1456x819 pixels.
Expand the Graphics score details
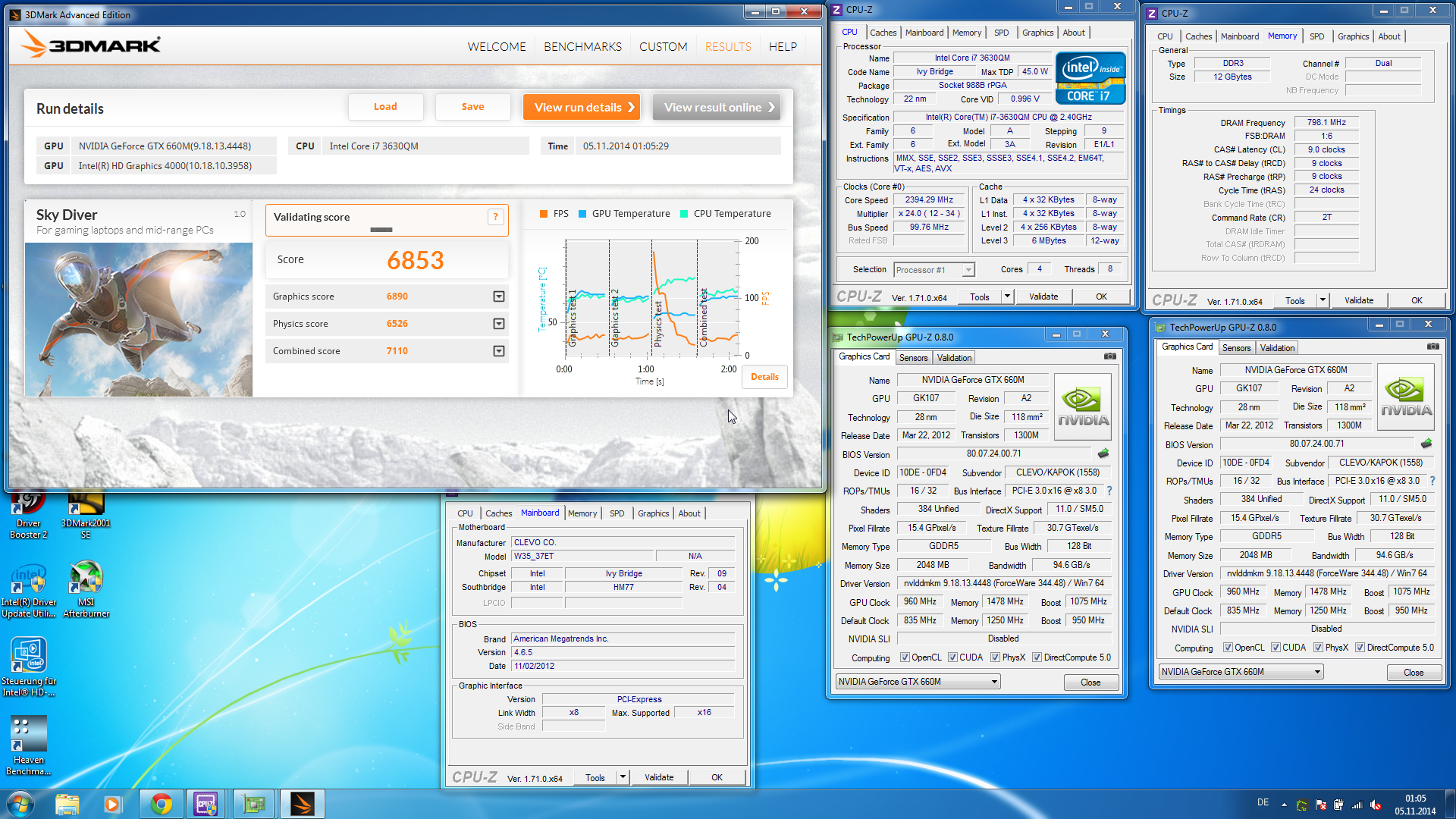tap(499, 297)
